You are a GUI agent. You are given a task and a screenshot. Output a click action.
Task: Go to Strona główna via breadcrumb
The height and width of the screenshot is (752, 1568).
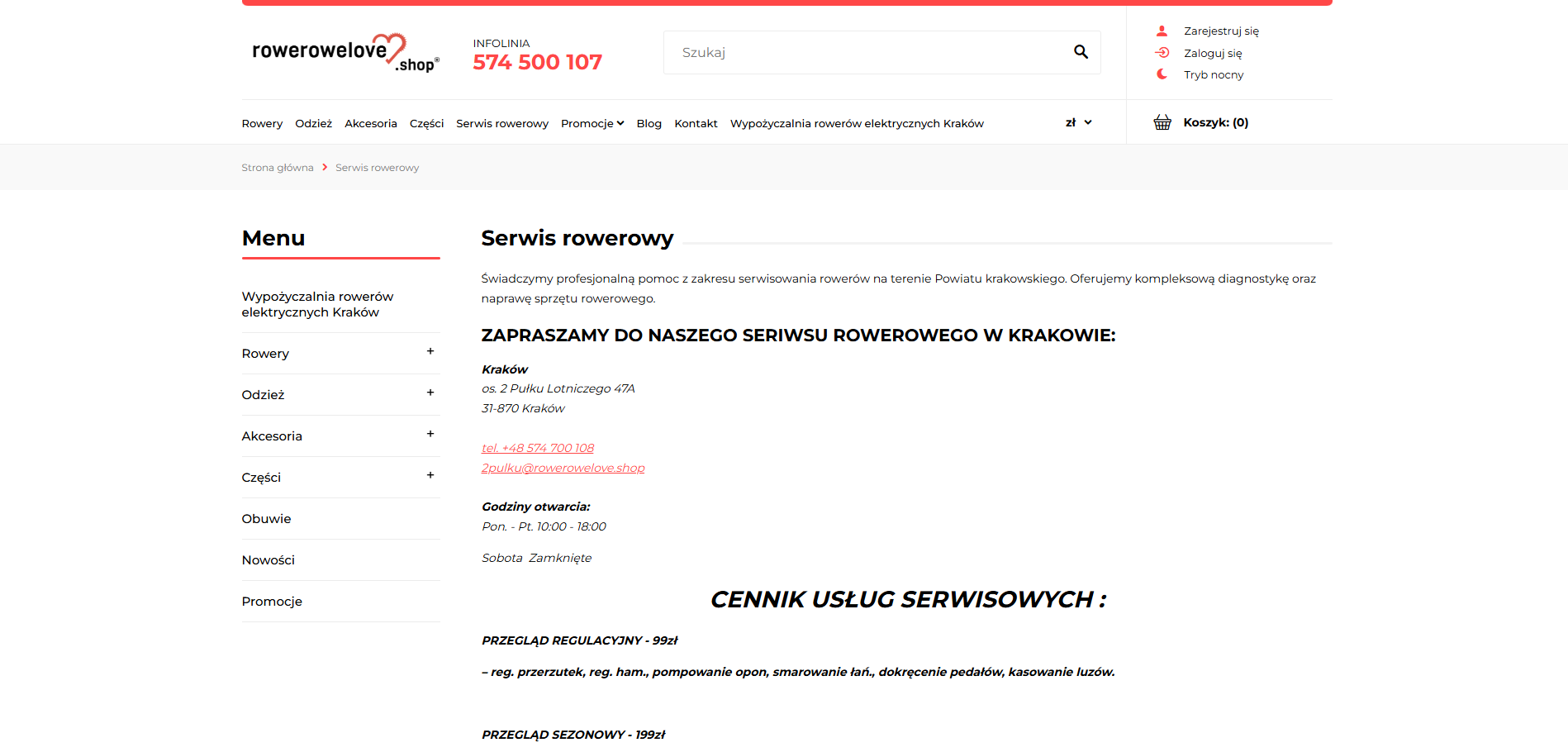coord(278,167)
